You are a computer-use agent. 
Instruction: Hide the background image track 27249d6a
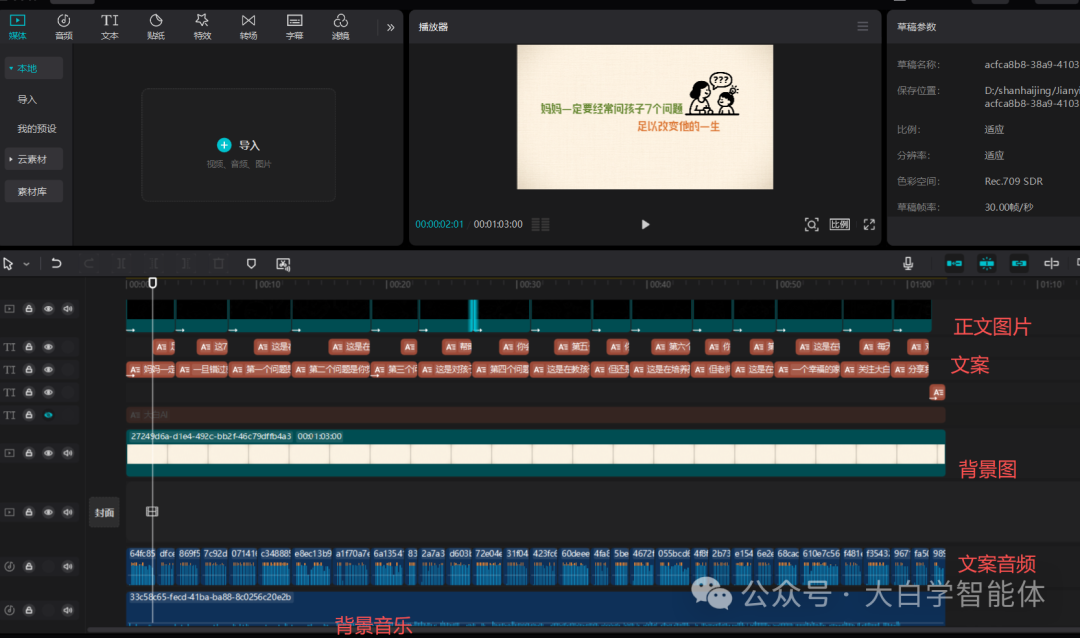(48, 453)
